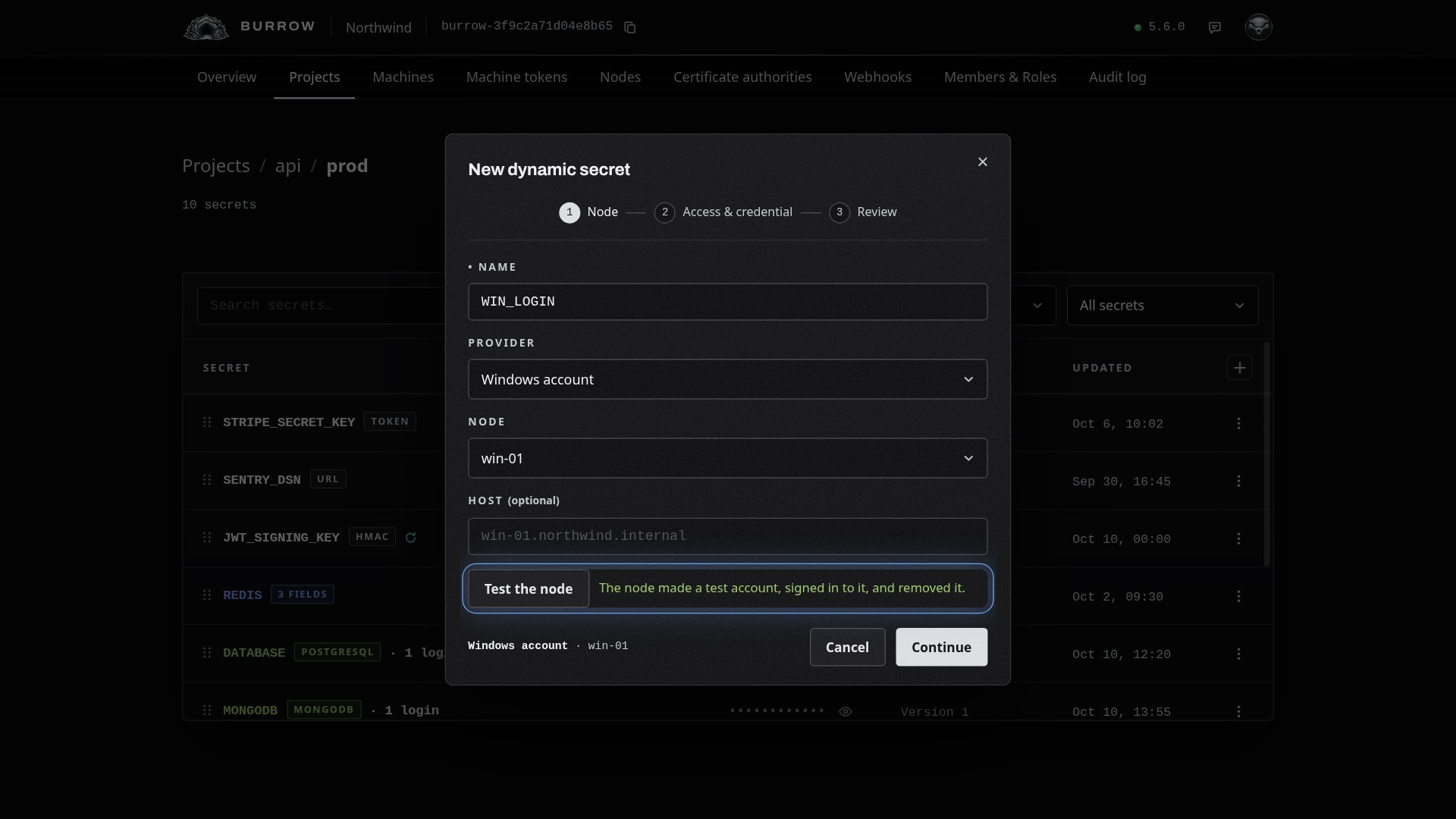
Task: Open the Audit log tab
Action: point(1118,77)
